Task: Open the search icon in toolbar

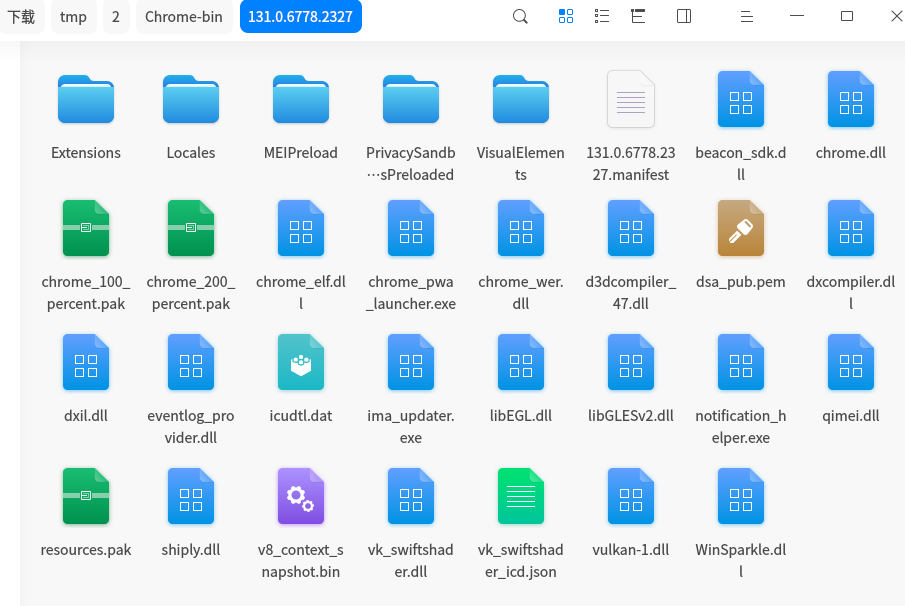Action: pos(520,17)
